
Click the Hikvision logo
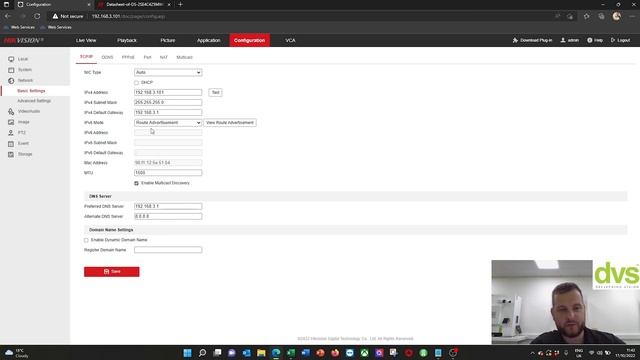23,40
